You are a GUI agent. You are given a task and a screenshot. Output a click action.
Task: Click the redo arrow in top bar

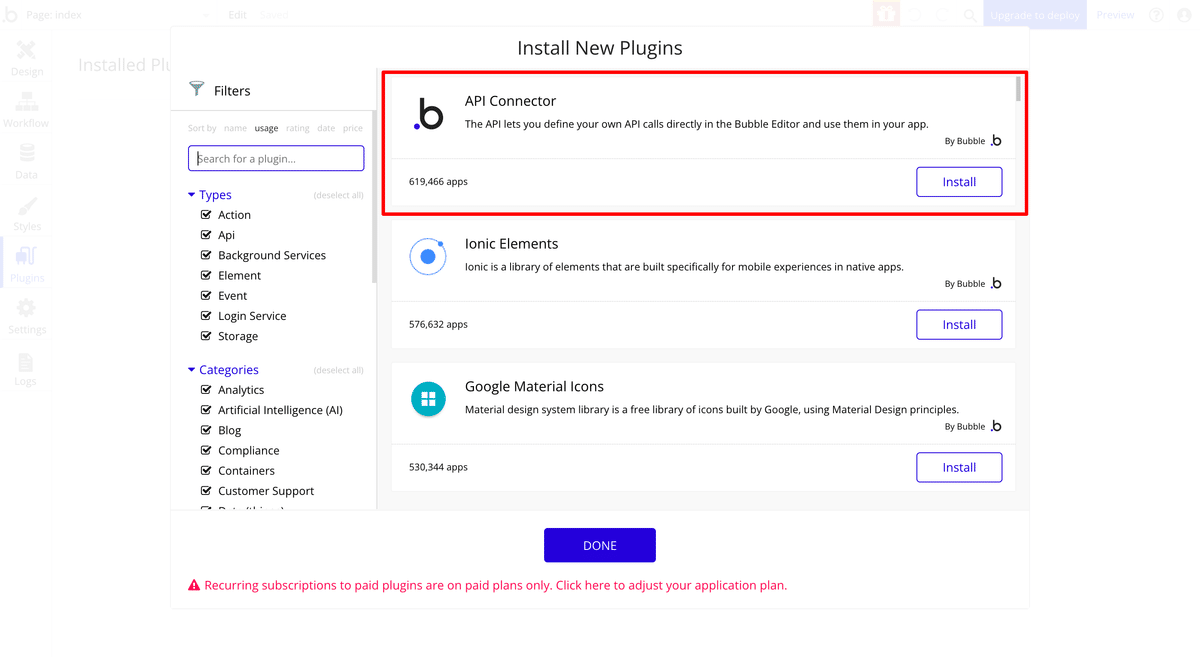pos(942,15)
